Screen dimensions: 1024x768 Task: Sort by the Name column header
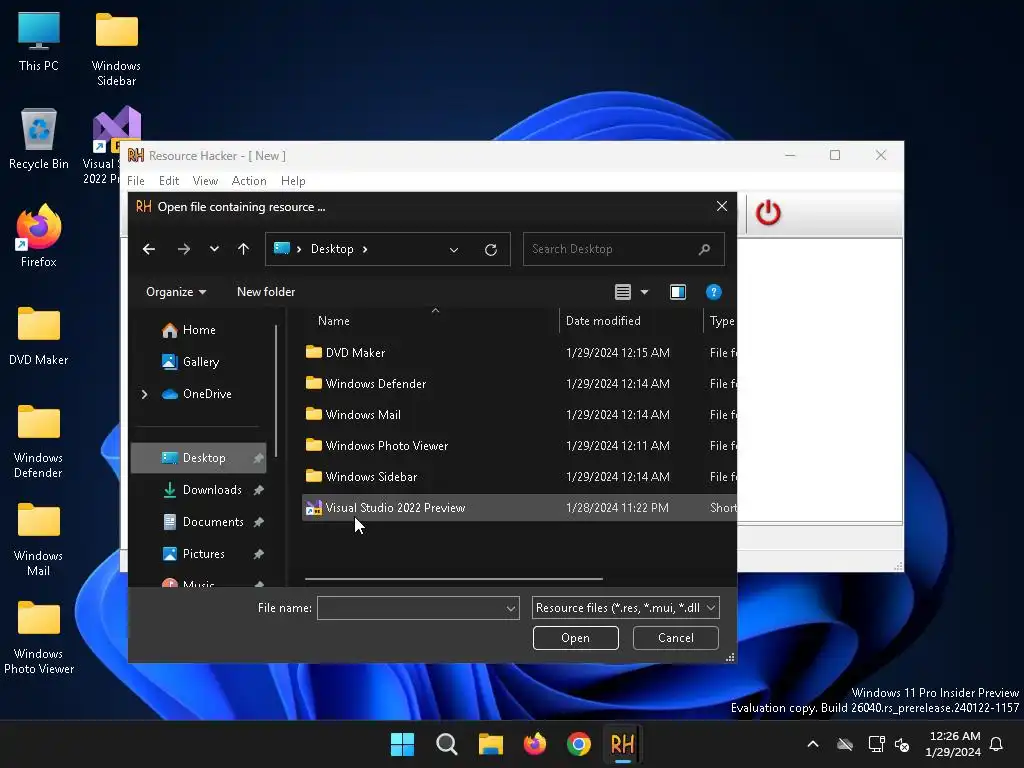point(431,321)
